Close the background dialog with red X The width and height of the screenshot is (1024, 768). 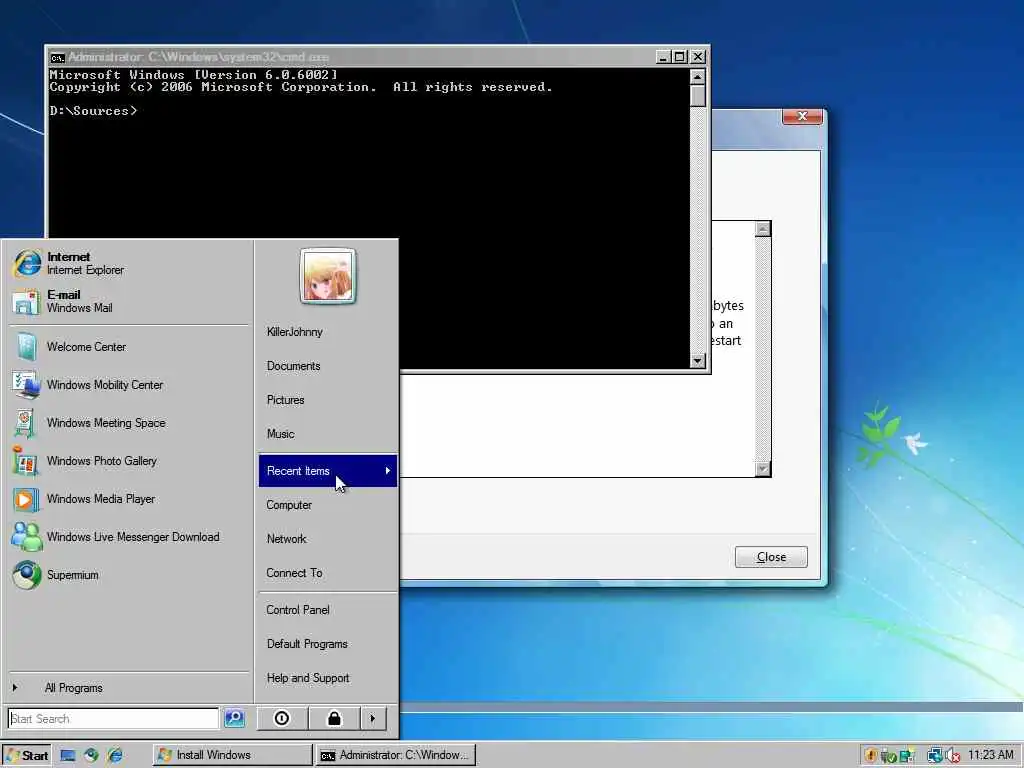point(803,116)
